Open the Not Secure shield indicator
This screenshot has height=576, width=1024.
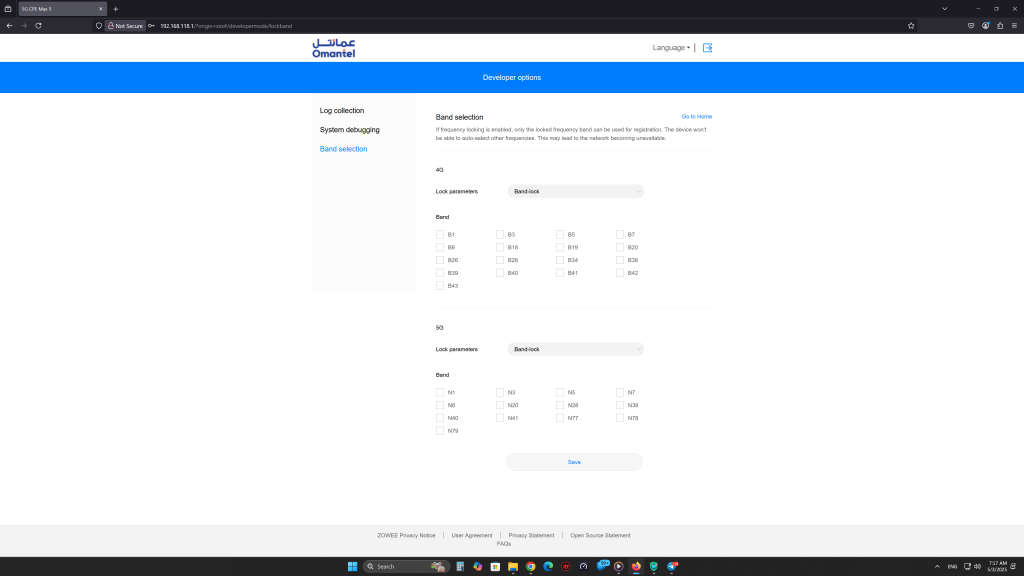(125, 25)
